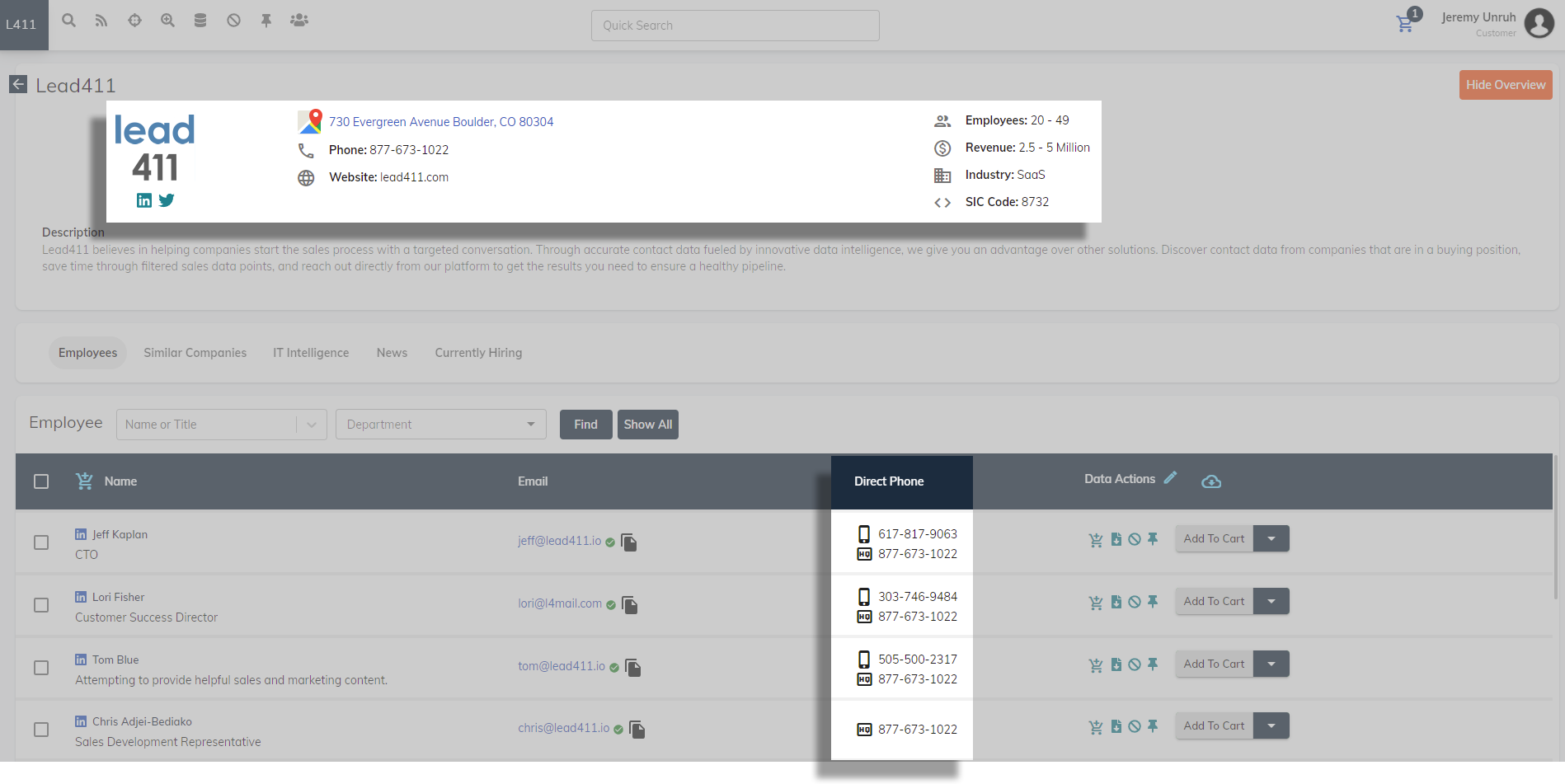The image size is (1565, 784).
Task: Open the people group icon in top toolbar
Action: coord(298,21)
